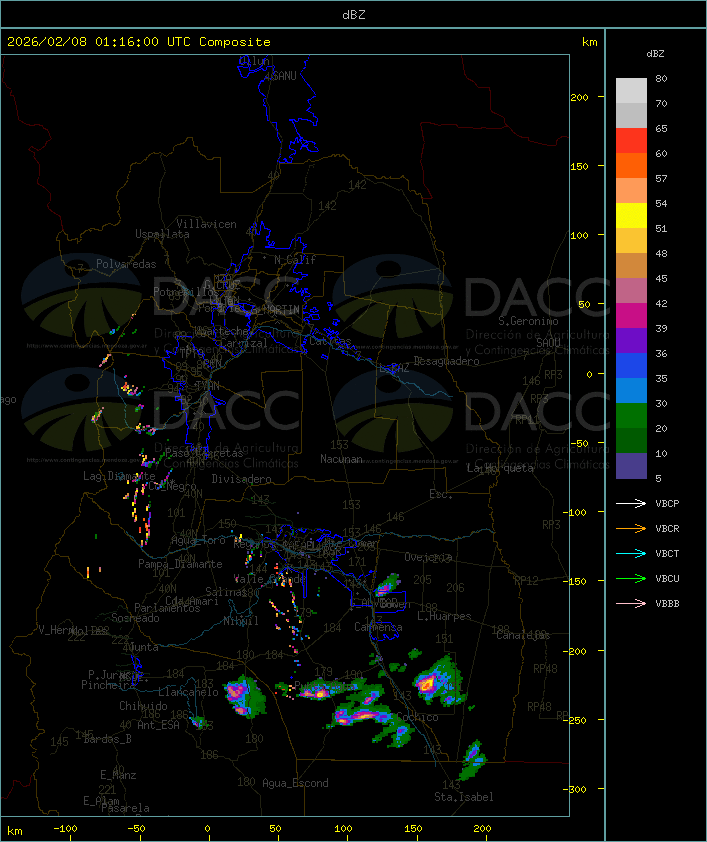Click the orange VBCR arrow icon
Screen dimensions: 707x842
[631, 528]
